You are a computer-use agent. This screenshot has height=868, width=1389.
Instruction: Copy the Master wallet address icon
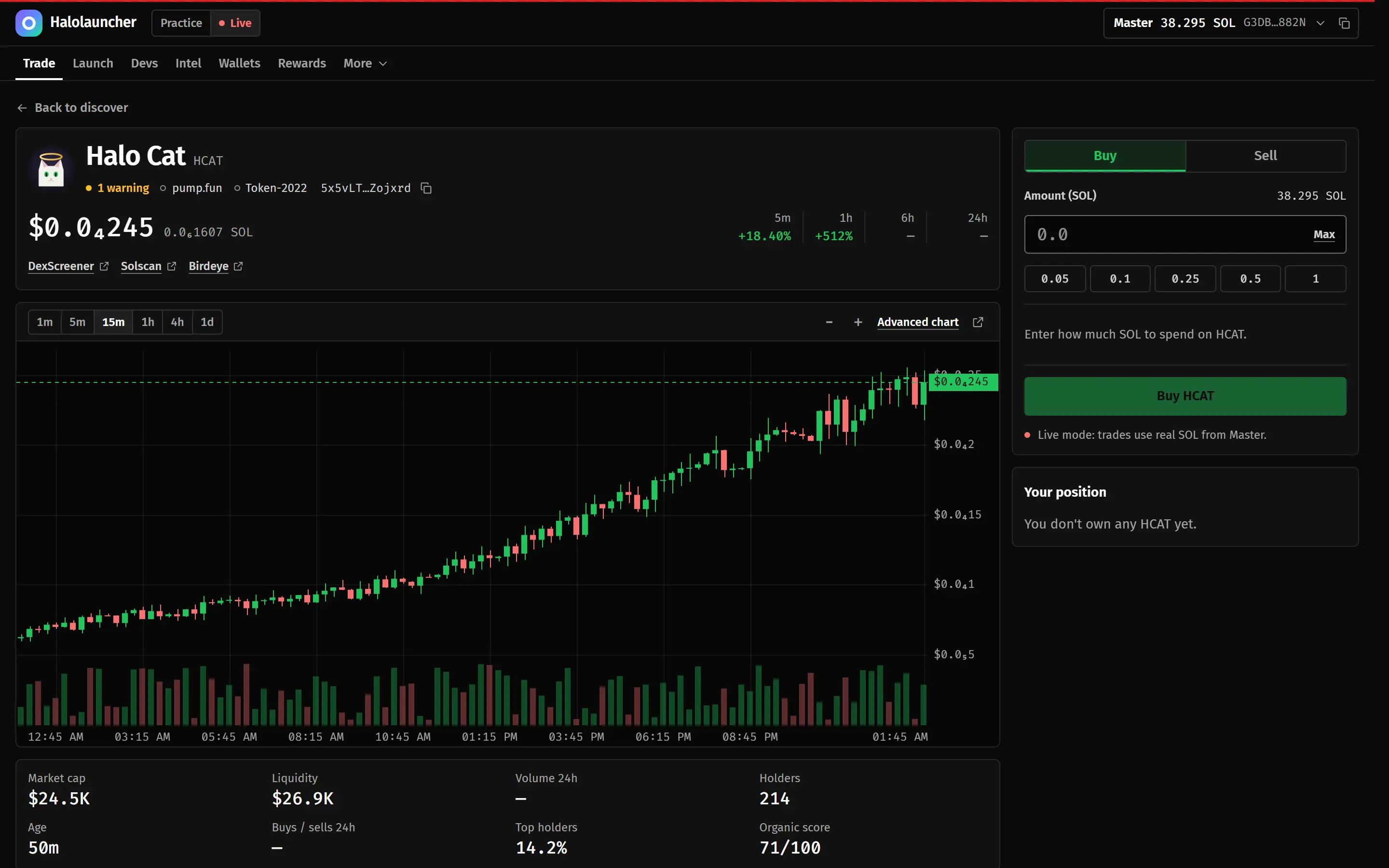point(1344,23)
